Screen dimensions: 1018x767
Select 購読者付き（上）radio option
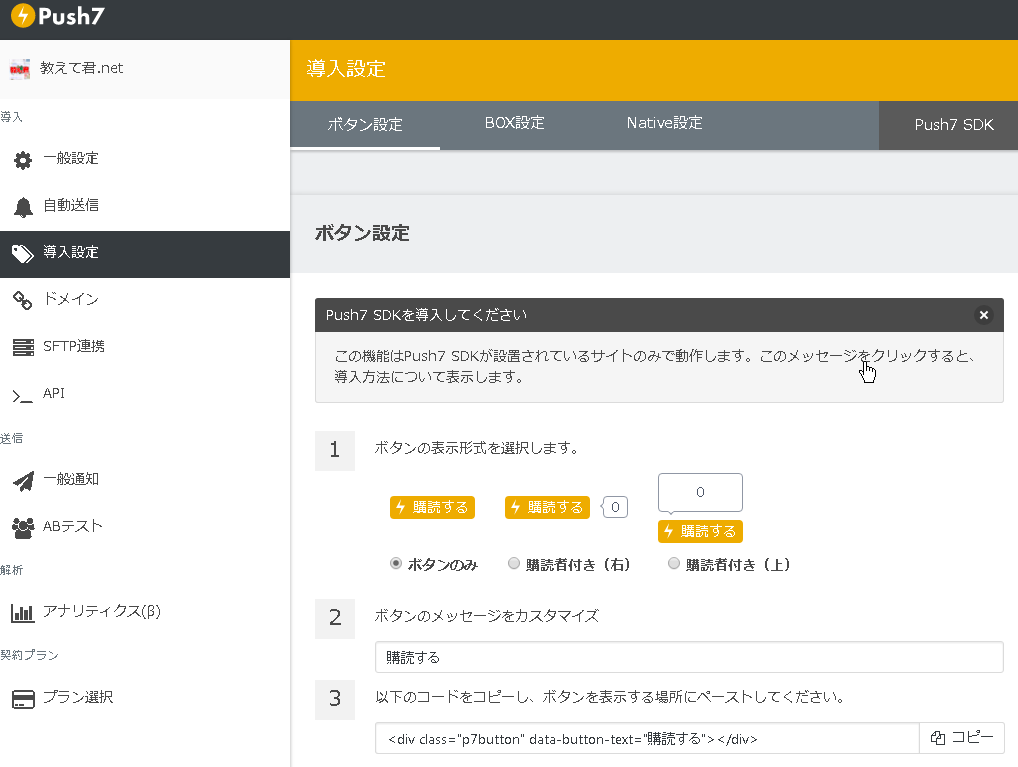coord(674,563)
